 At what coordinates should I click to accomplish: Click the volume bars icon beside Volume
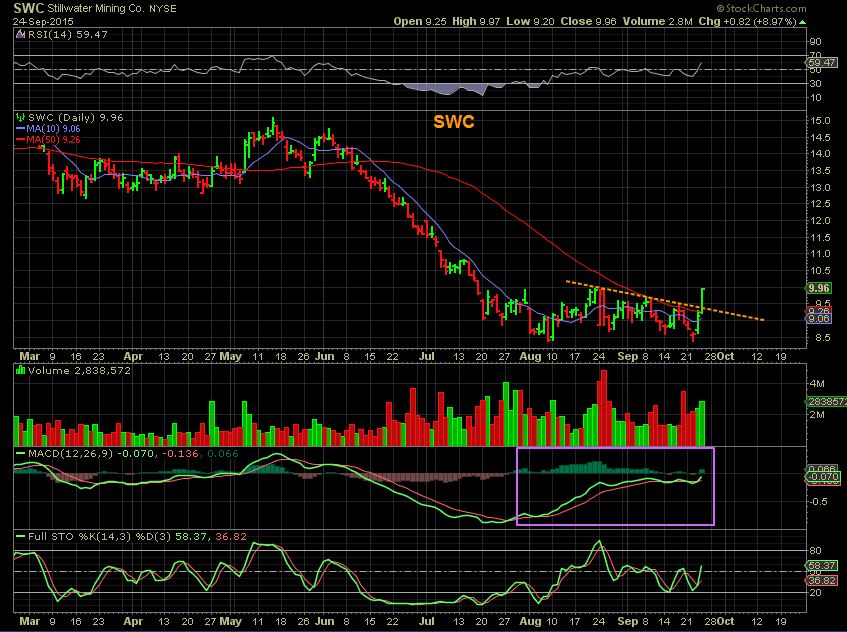click(x=21, y=370)
